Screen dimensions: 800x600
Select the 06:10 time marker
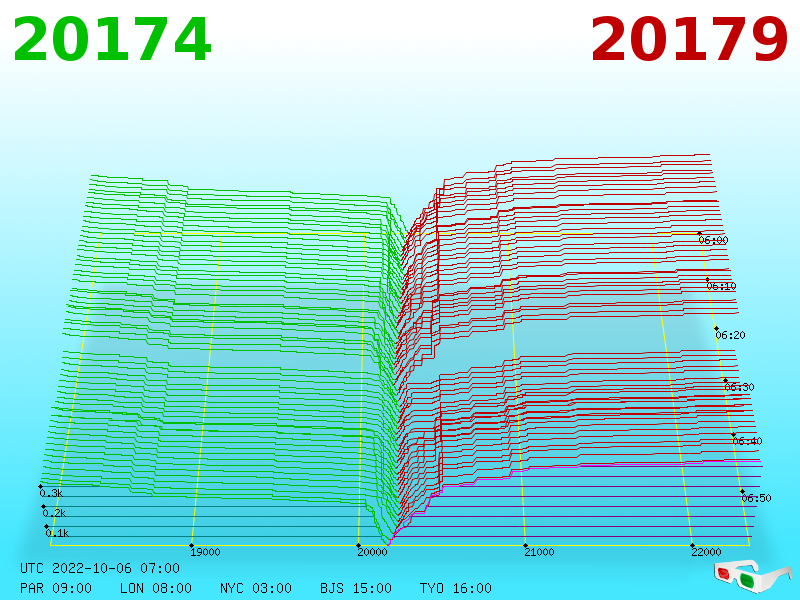(721, 286)
